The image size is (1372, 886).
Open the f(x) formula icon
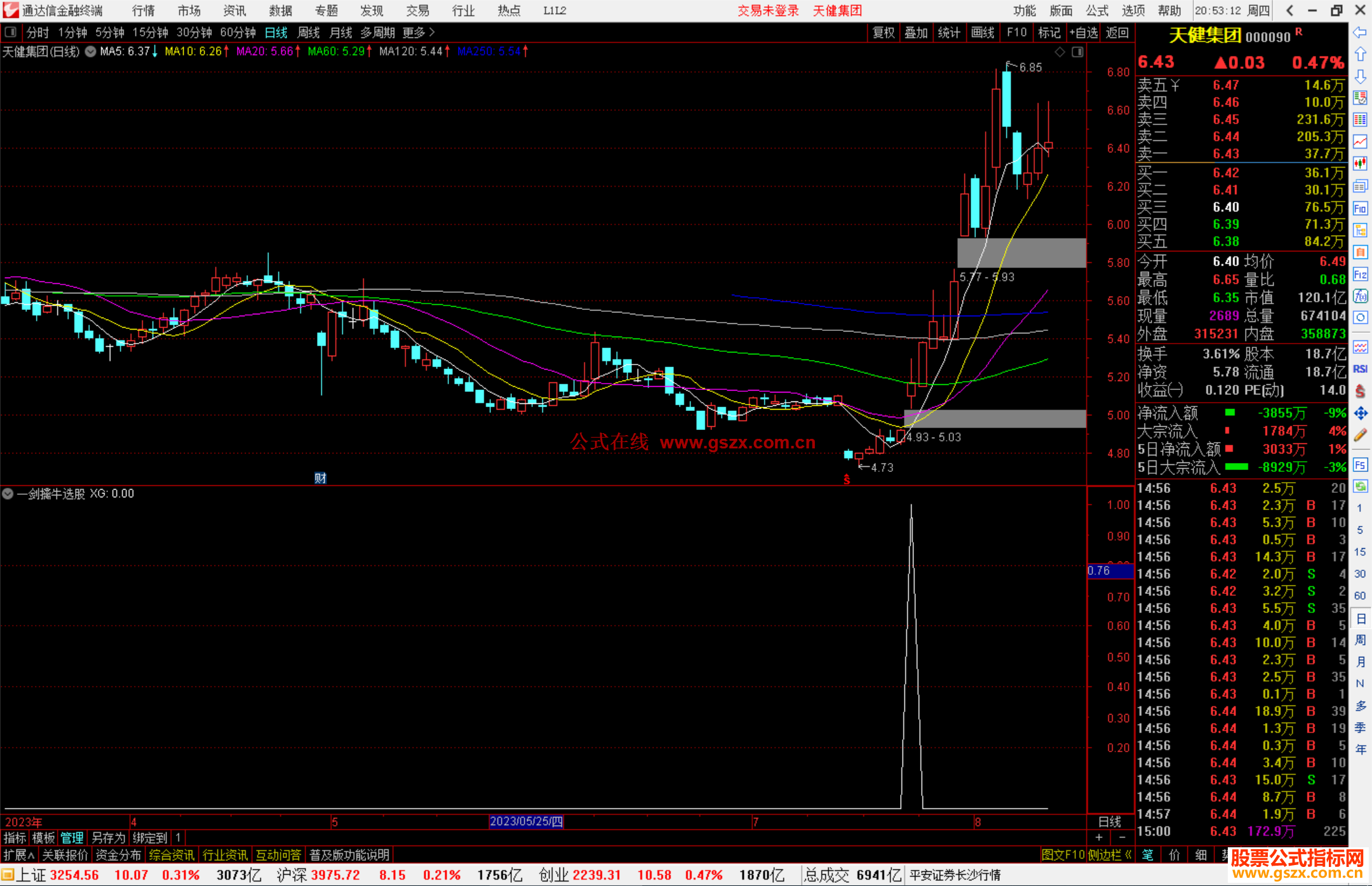(x=1360, y=296)
